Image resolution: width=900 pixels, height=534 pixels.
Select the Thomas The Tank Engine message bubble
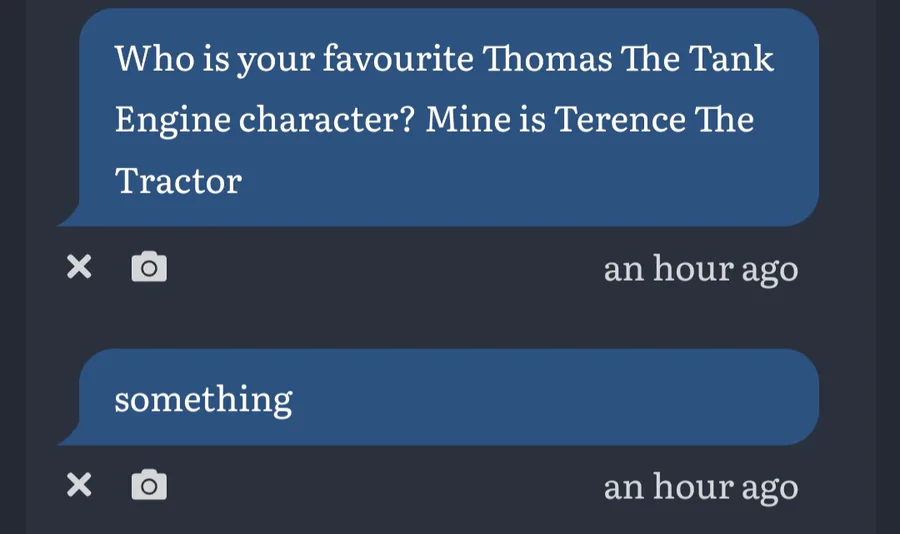click(439, 117)
